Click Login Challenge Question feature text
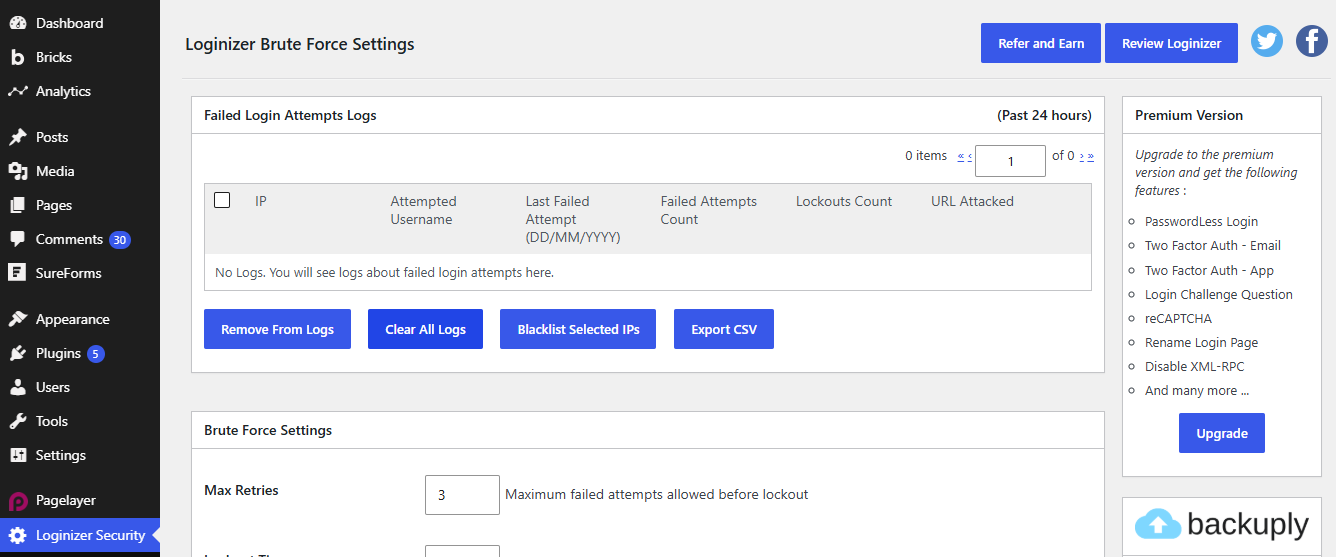The height and width of the screenshot is (557, 1336). click(1219, 294)
